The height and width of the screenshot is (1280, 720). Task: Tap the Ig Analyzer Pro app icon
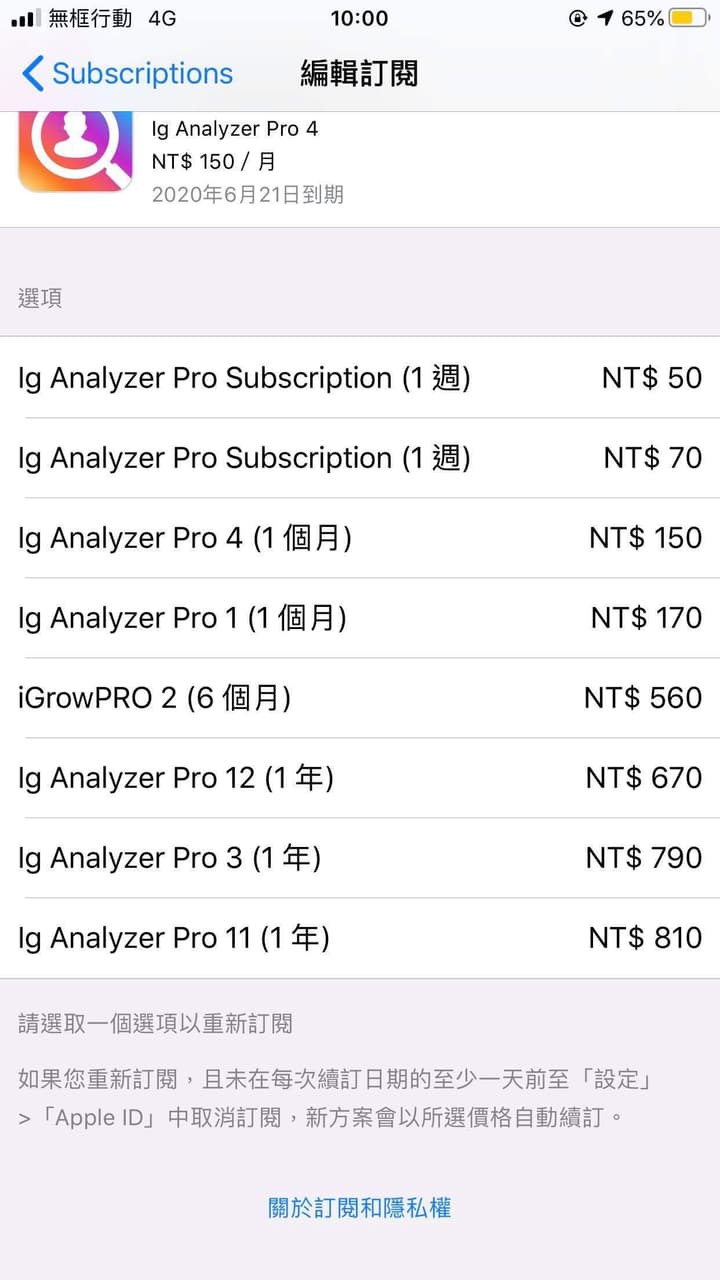click(x=76, y=152)
